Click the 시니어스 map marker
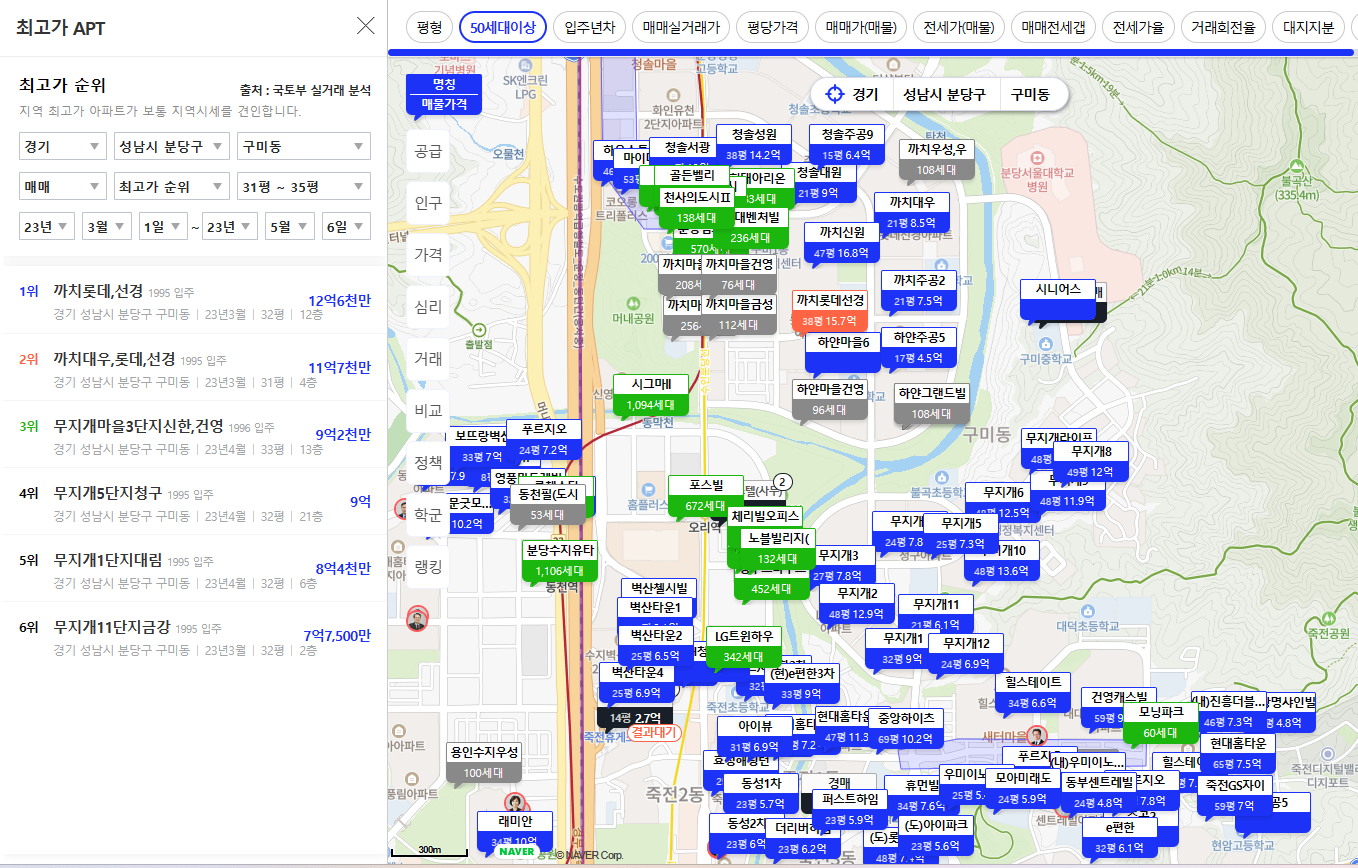Screen dimensions: 1358x868 (x=1057, y=299)
